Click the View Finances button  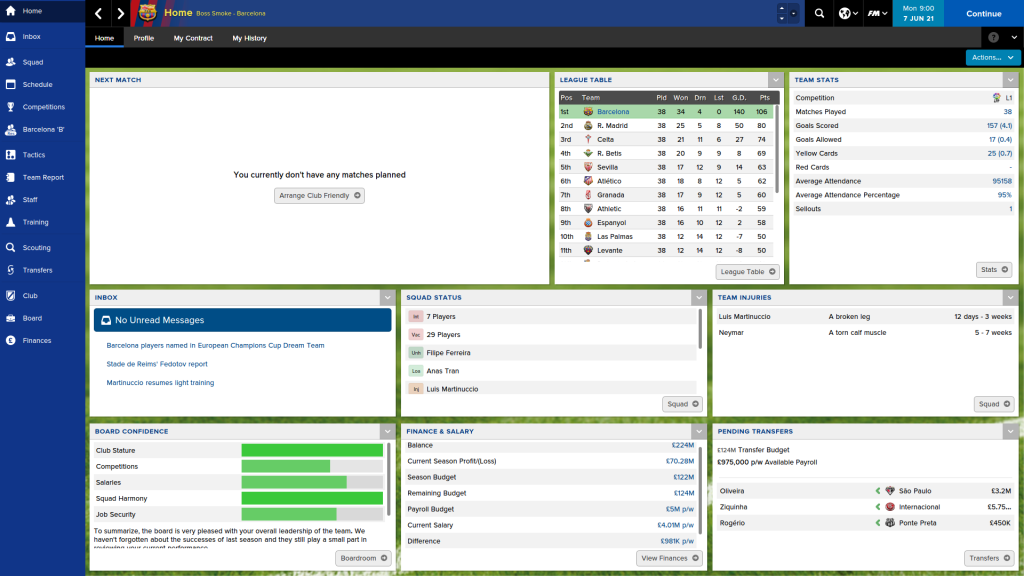(669, 558)
